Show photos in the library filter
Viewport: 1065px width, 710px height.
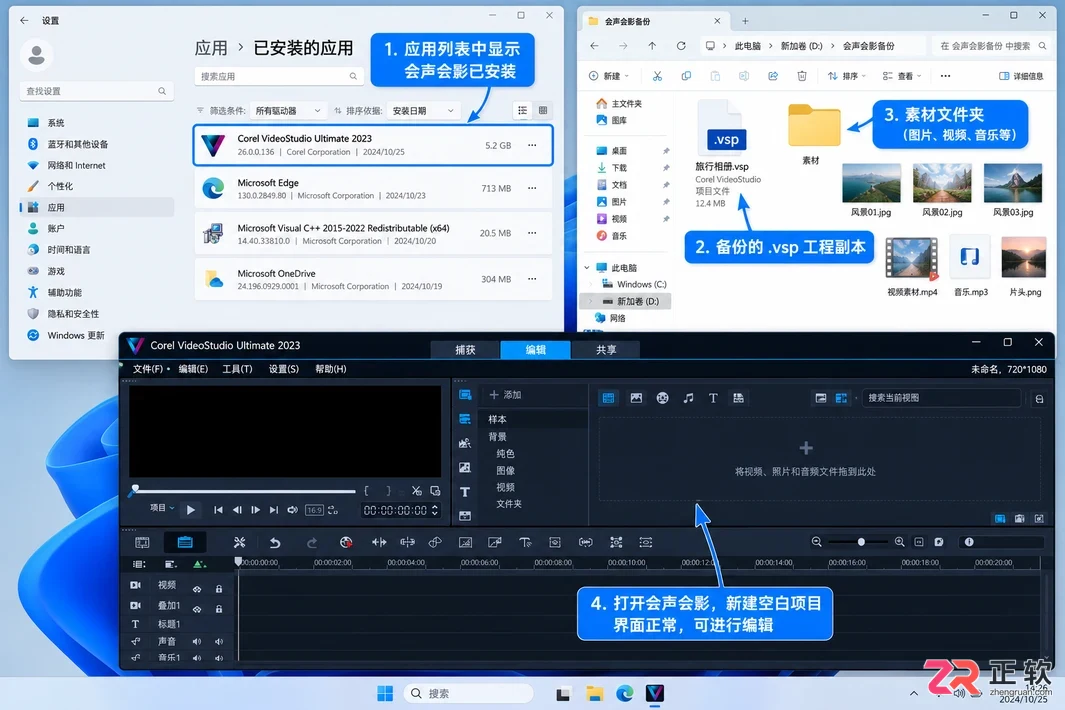pyautogui.click(x=636, y=398)
